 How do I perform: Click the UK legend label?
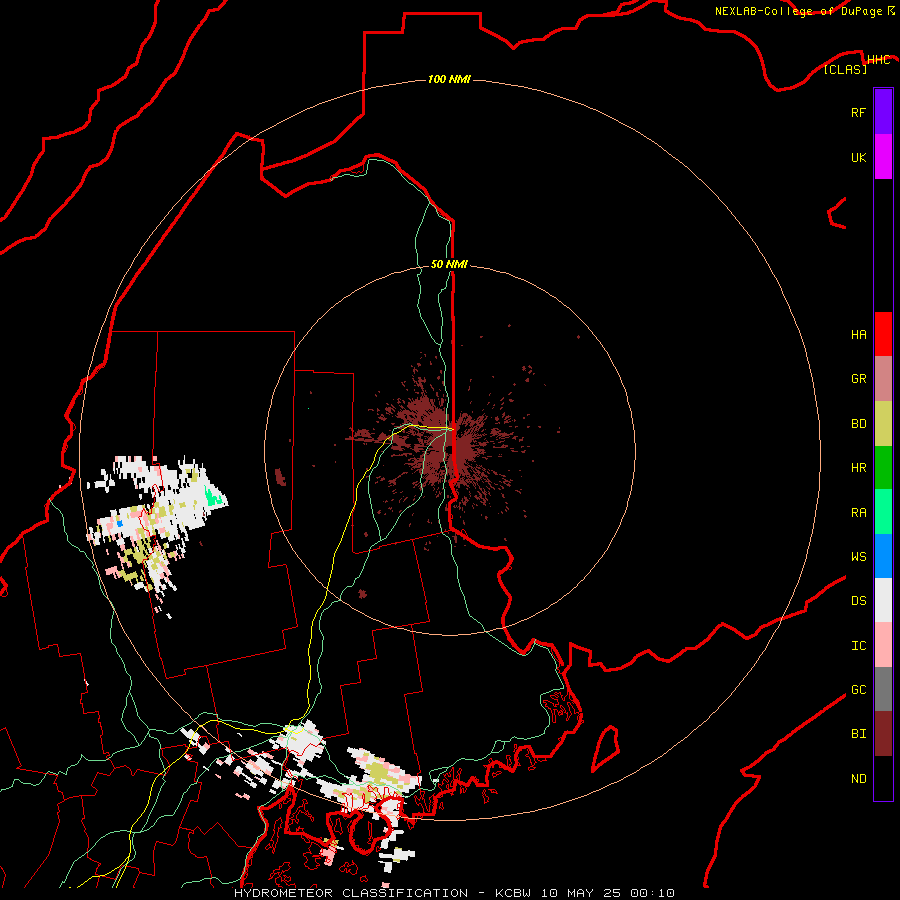click(x=858, y=157)
